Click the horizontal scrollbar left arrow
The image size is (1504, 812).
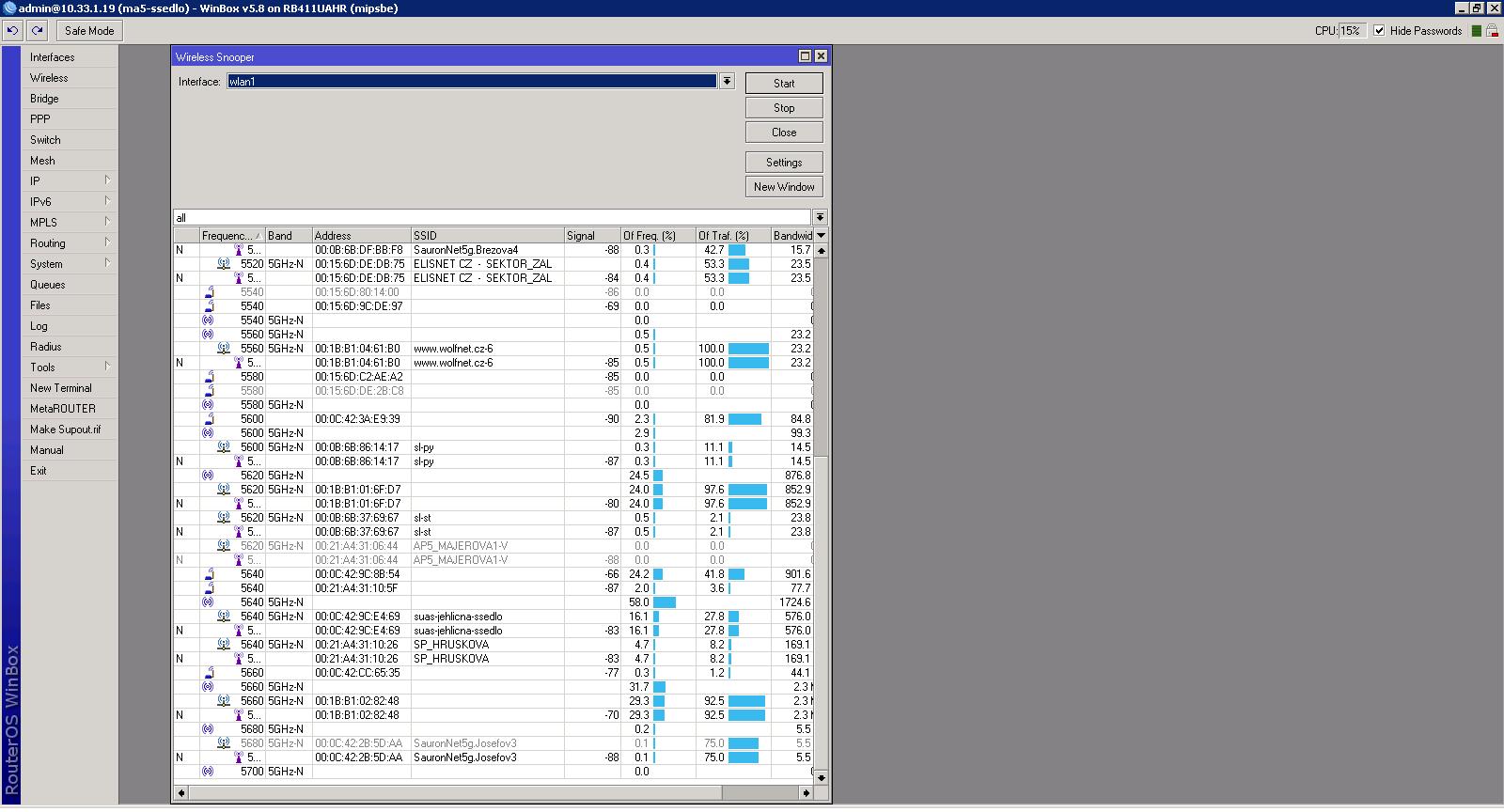(180, 793)
